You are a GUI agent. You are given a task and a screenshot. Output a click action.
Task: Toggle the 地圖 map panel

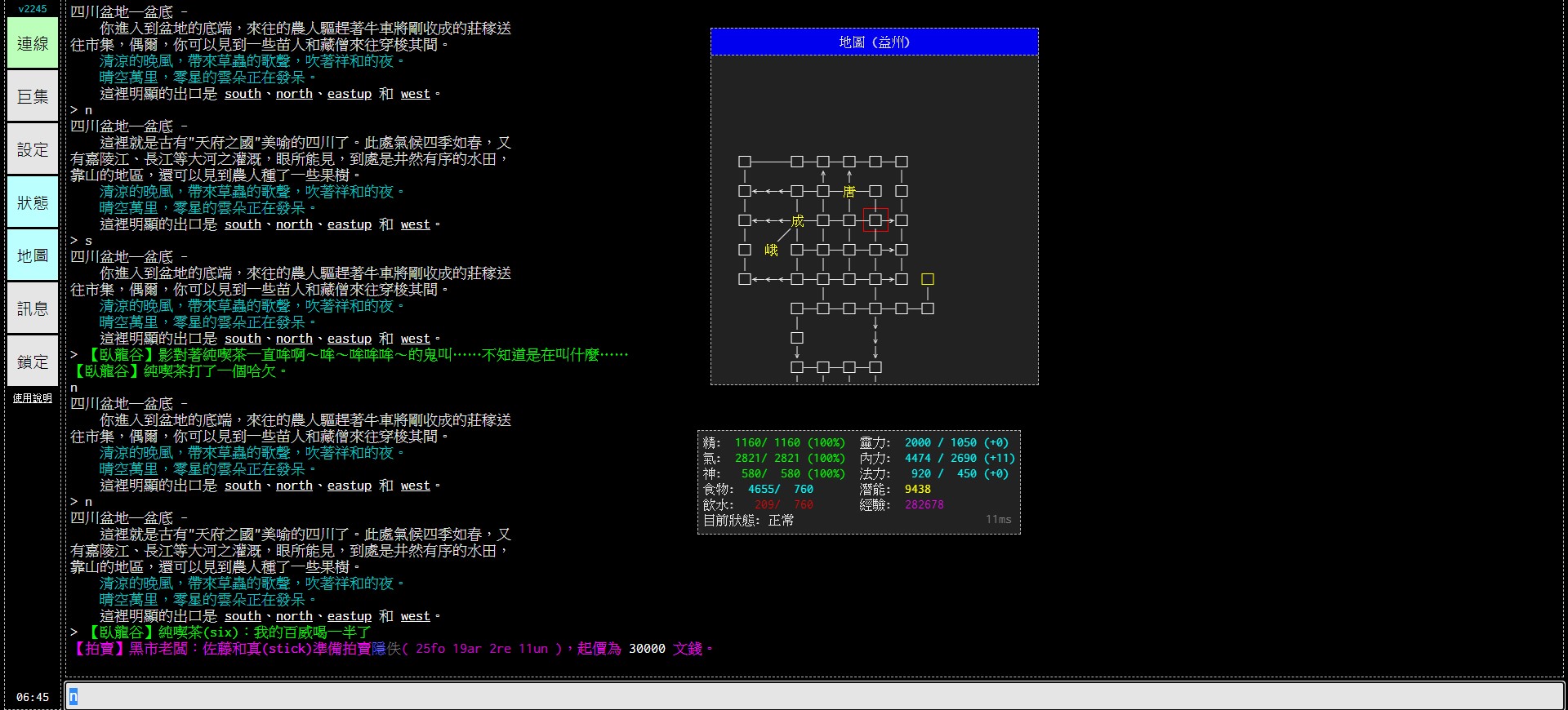click(x=33, y=255)
